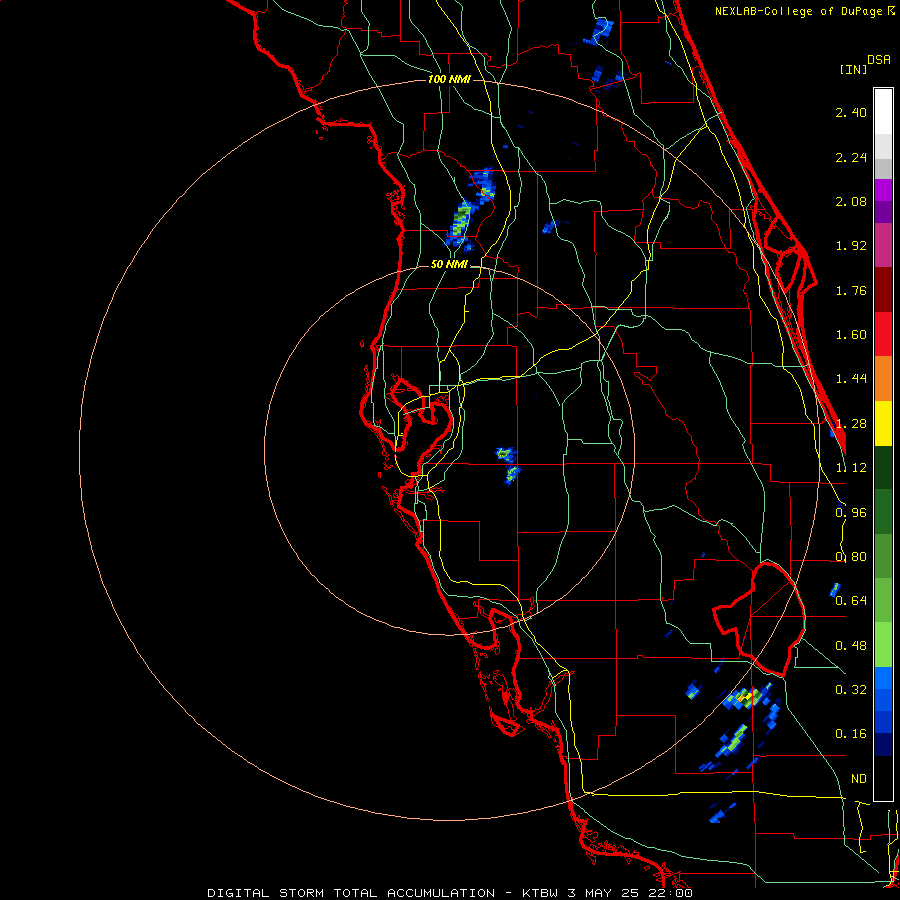Select the light green legend swatch at 0.48

coord(883,645)
